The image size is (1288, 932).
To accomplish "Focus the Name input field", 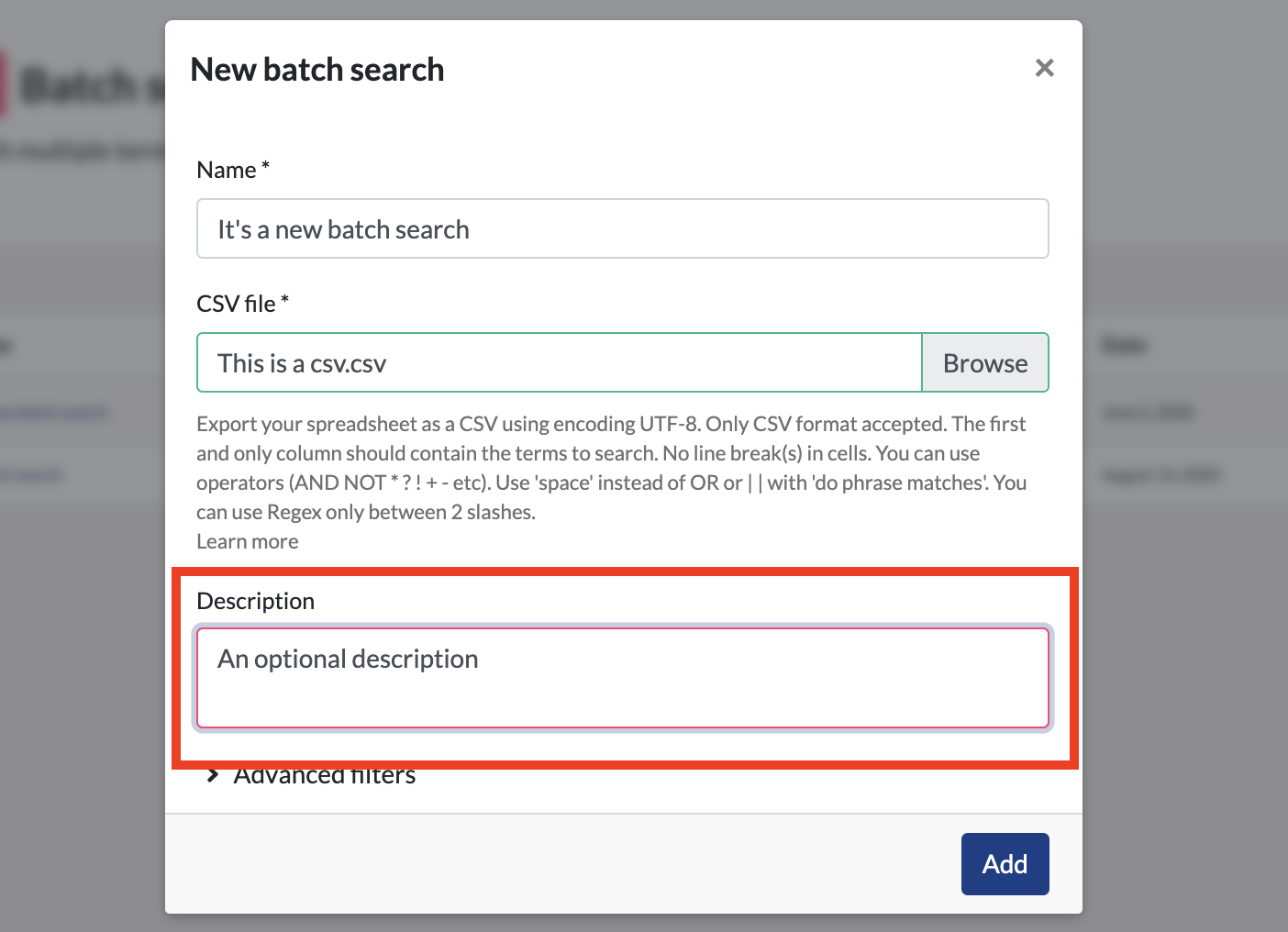I will tap(623, 228).
